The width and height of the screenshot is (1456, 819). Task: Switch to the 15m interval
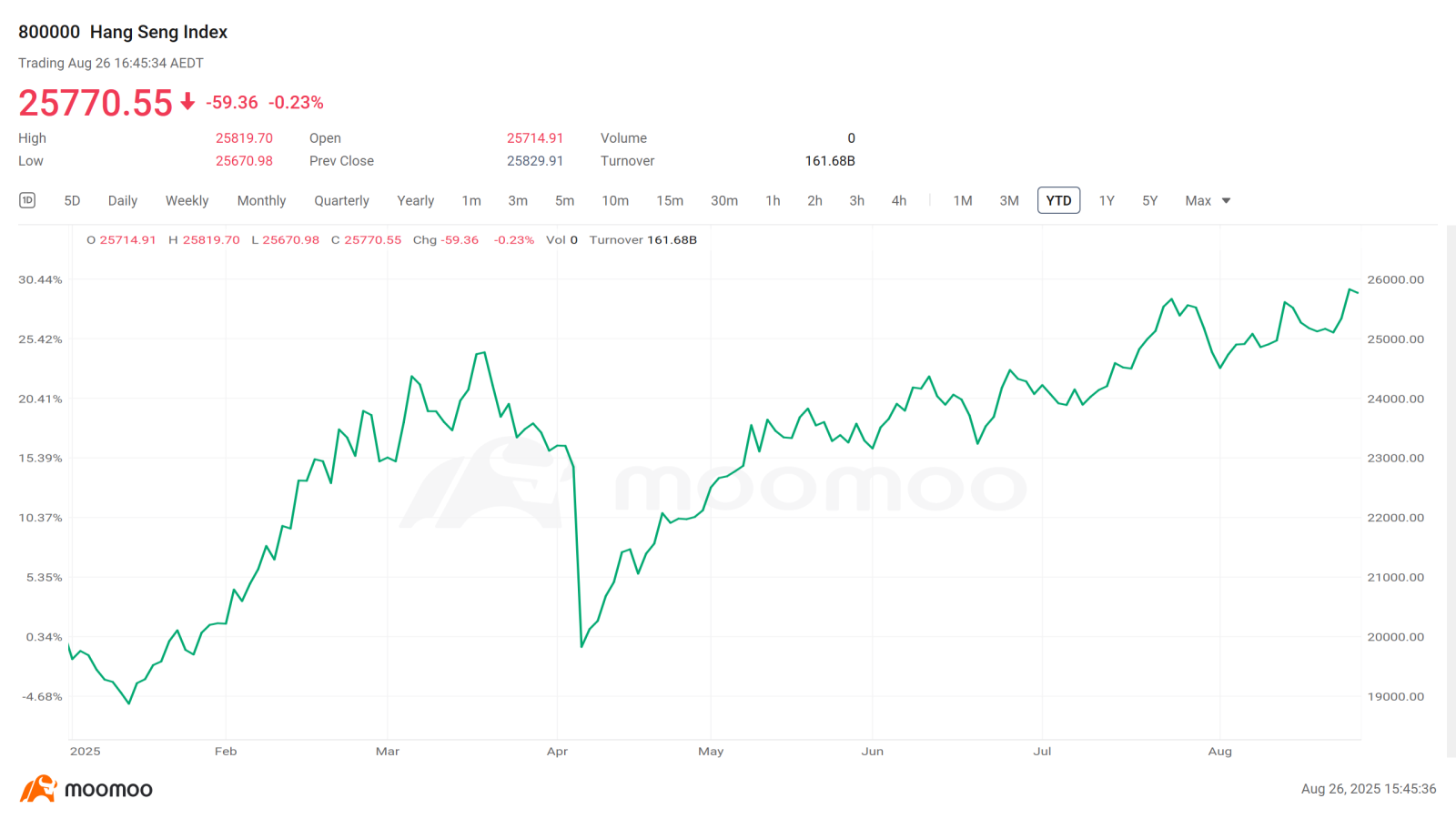click(670, 200)
